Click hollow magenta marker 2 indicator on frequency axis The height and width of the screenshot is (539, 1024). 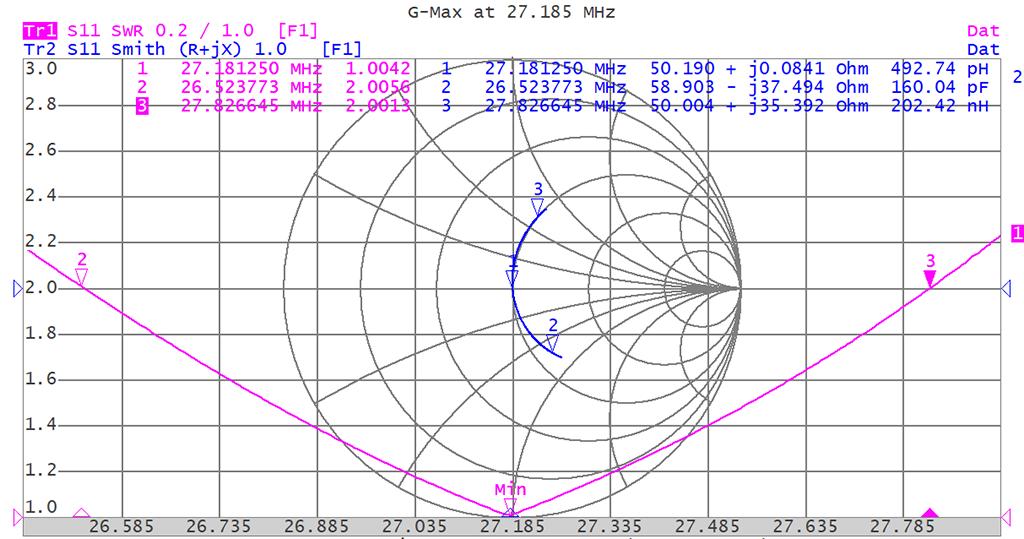(81, 514)
